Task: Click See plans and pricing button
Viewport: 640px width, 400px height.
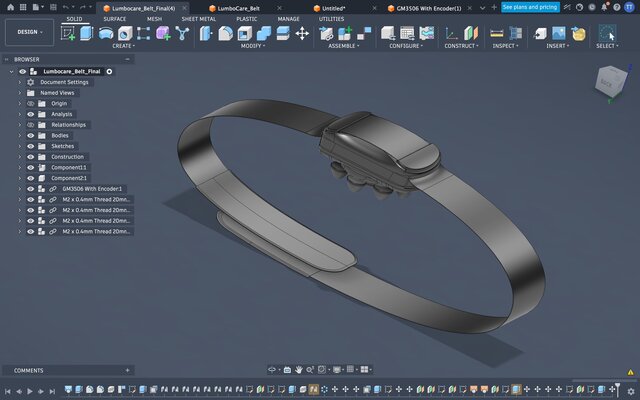Action: 530,7
